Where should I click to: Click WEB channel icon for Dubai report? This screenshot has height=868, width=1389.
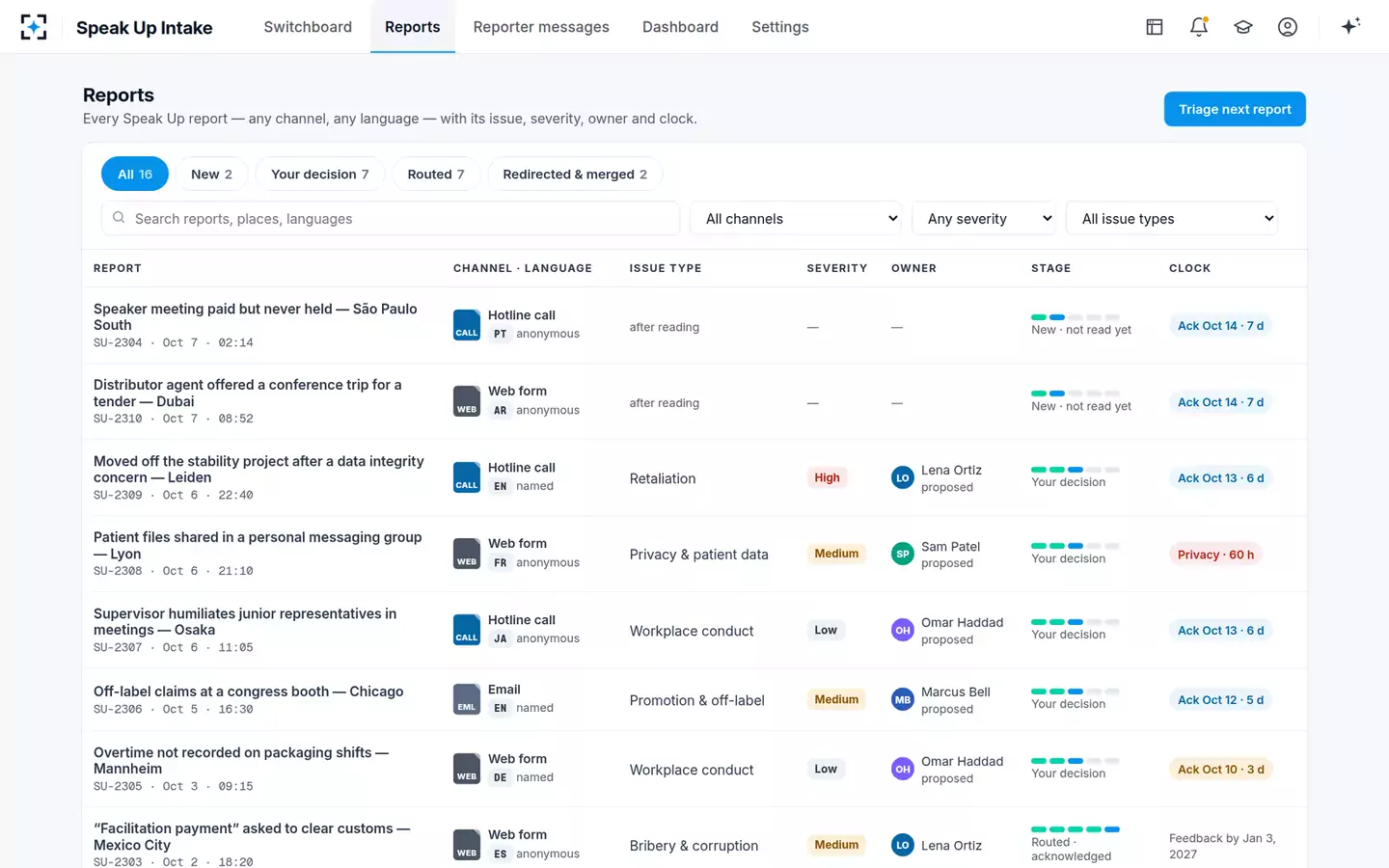pyautogui.click(x=467, y=401)
